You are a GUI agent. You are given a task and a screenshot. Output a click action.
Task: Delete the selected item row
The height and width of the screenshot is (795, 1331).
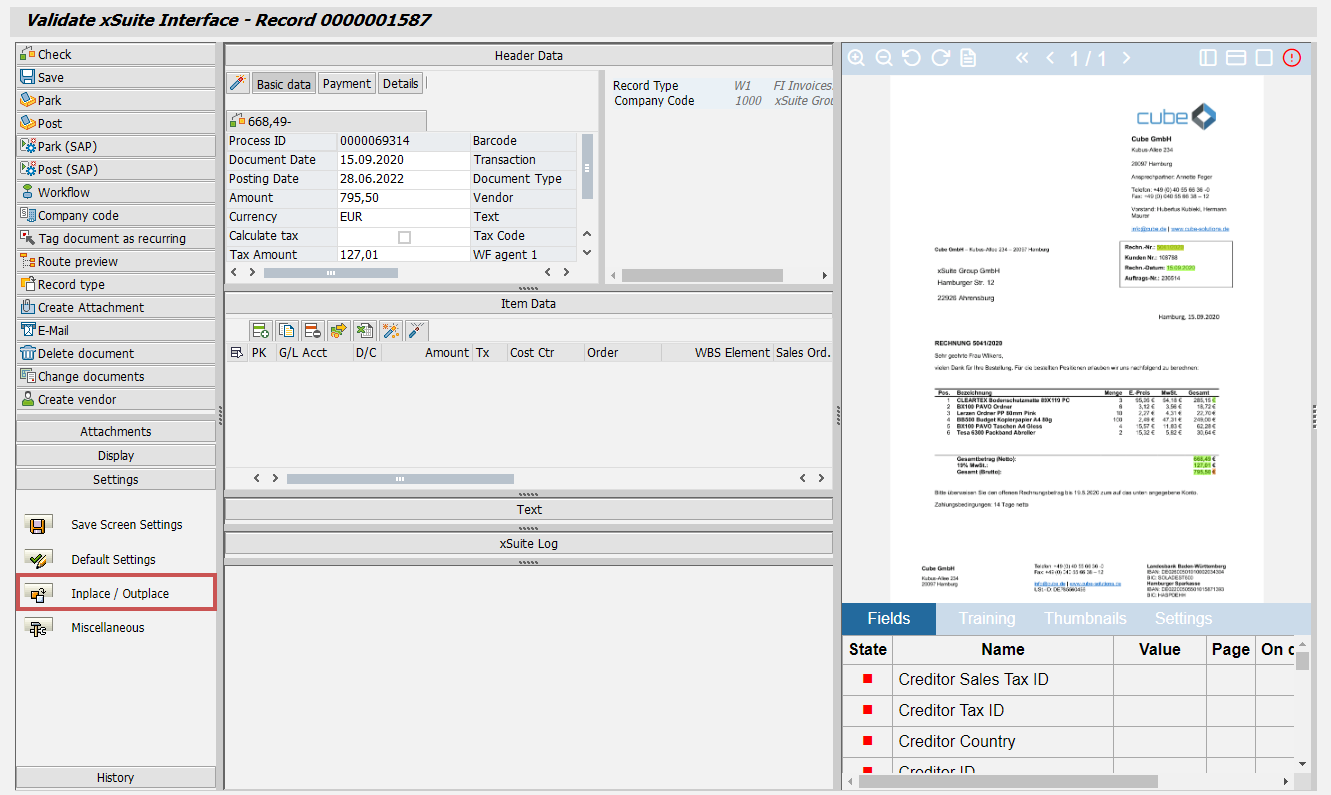coord(313,330)
